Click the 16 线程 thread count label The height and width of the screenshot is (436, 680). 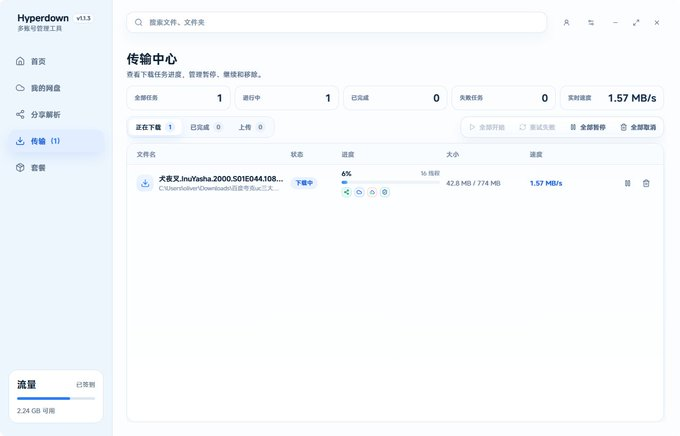(430, 173)
